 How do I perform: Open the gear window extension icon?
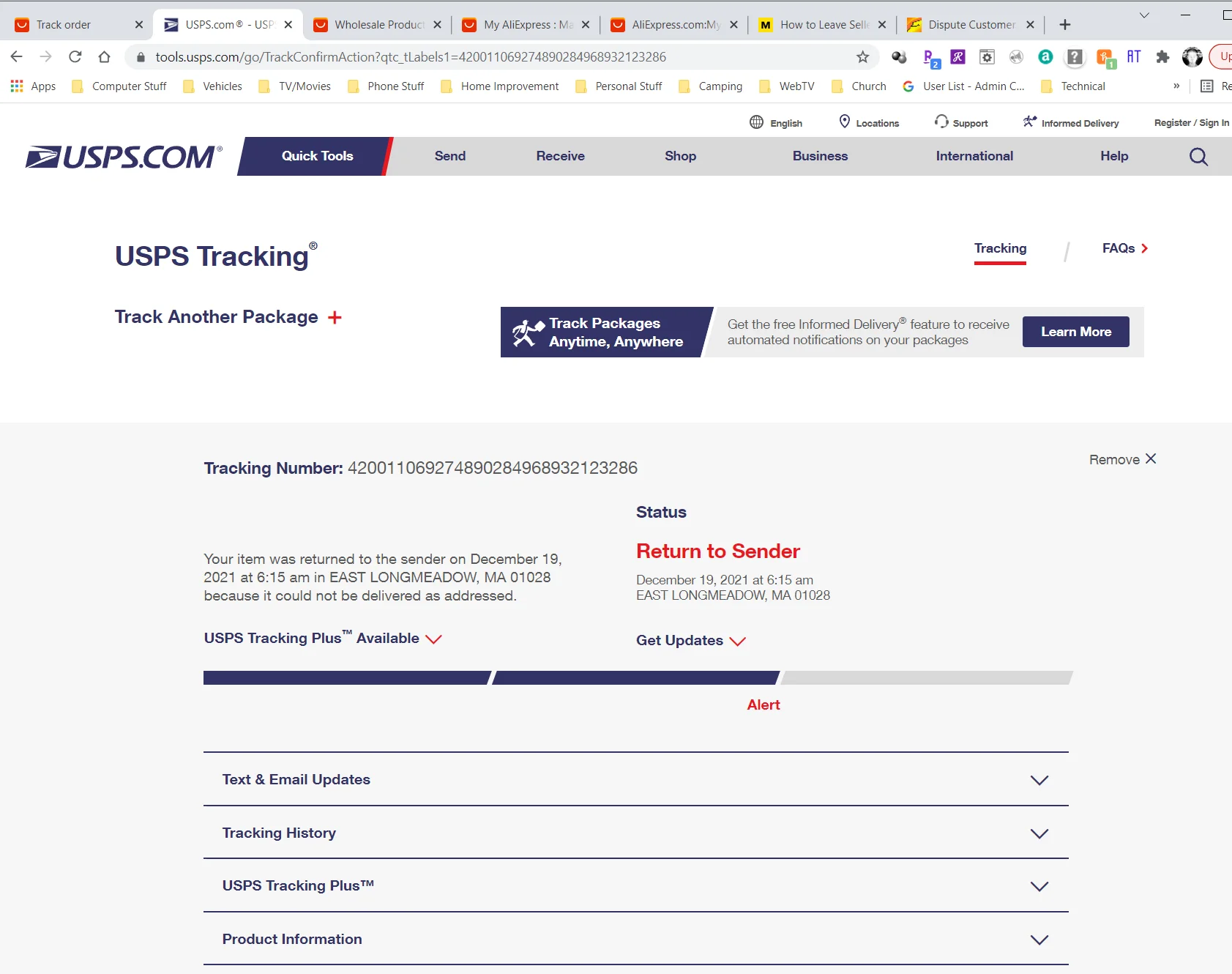click(x=987, y=57)
